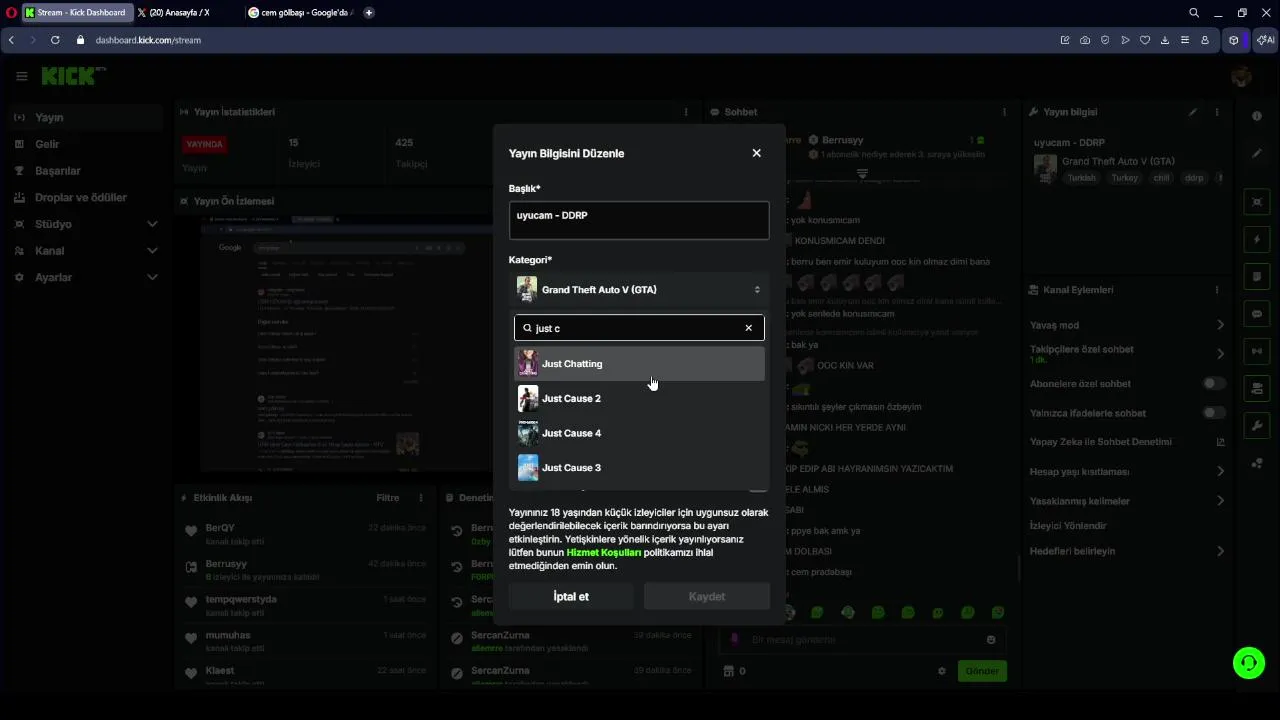Click the Gönder chat button
Viewport: 1280px width, 720px height.
pos(982,671)
